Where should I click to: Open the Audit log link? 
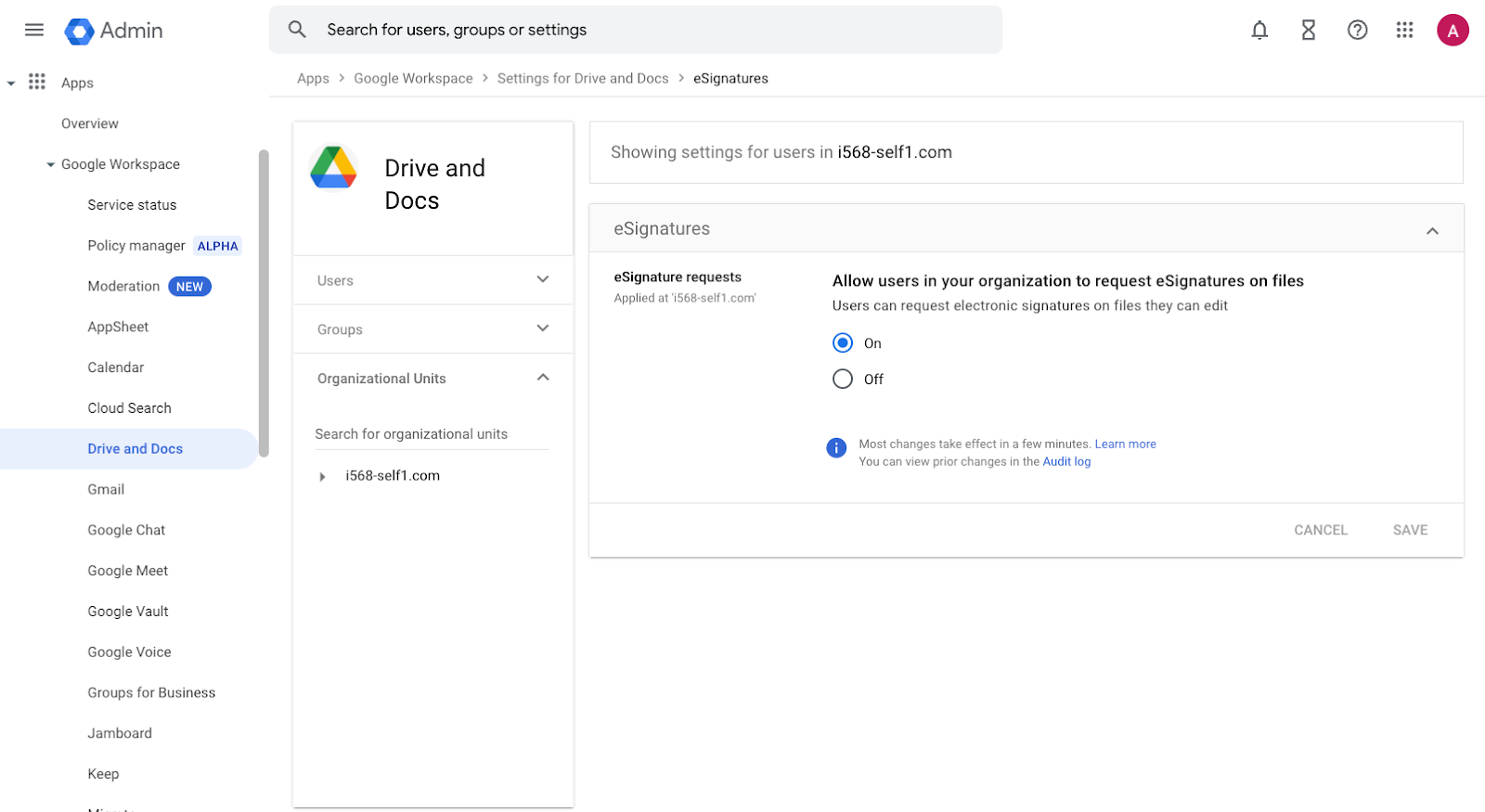[x=1066, y=462]
